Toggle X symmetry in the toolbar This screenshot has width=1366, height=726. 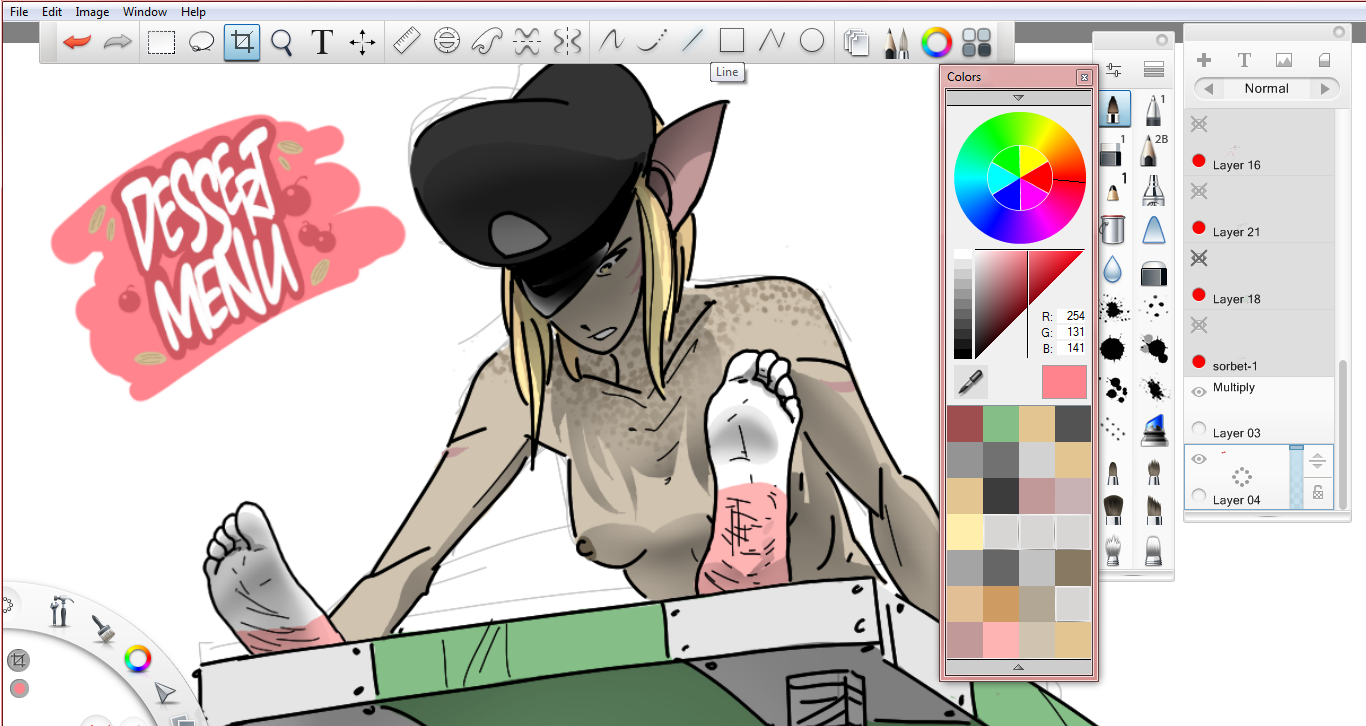[527, 41]
